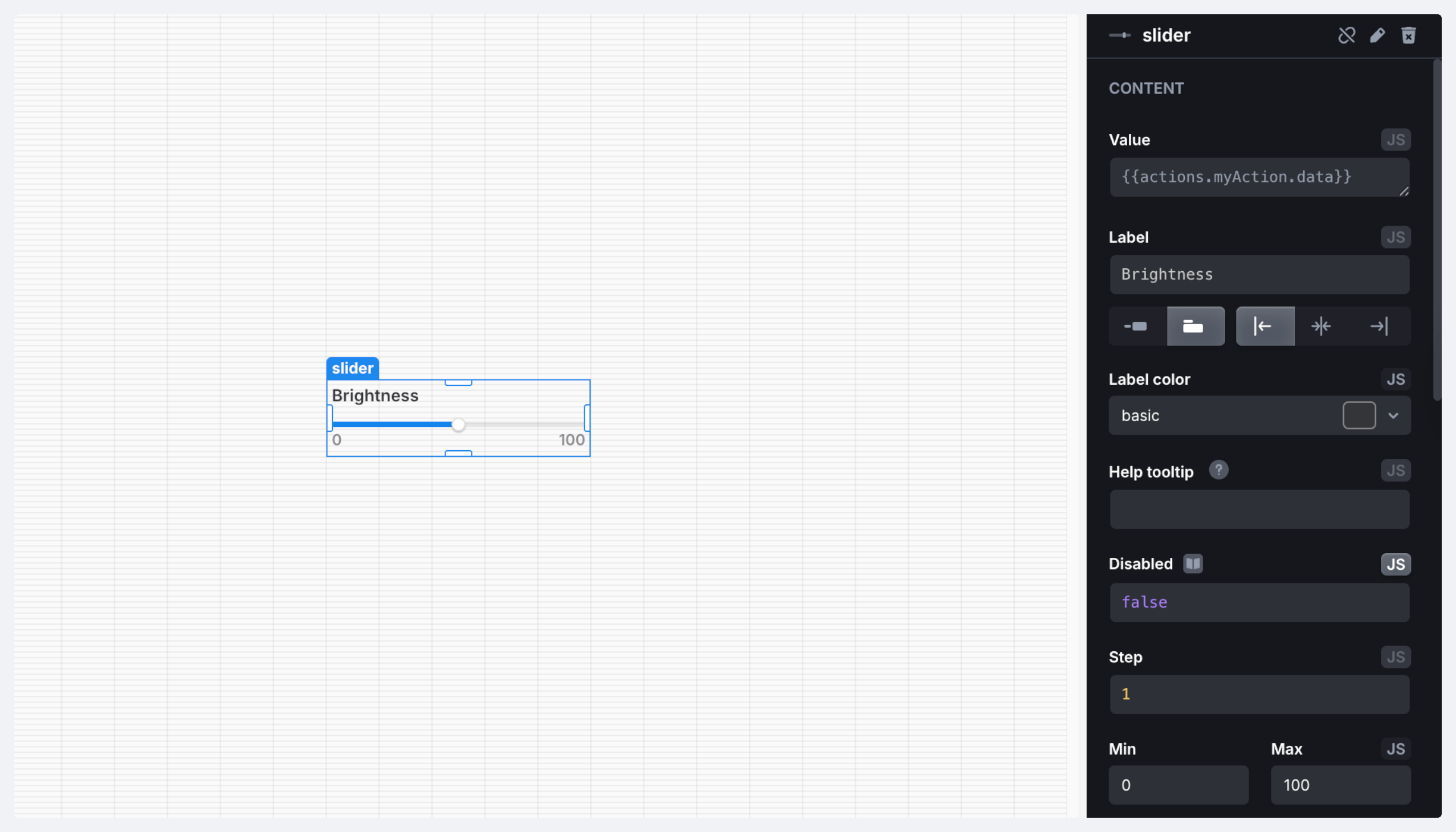Select the slider tag on canvas
Screen dimensions: 1456x832
coord(352,368)
